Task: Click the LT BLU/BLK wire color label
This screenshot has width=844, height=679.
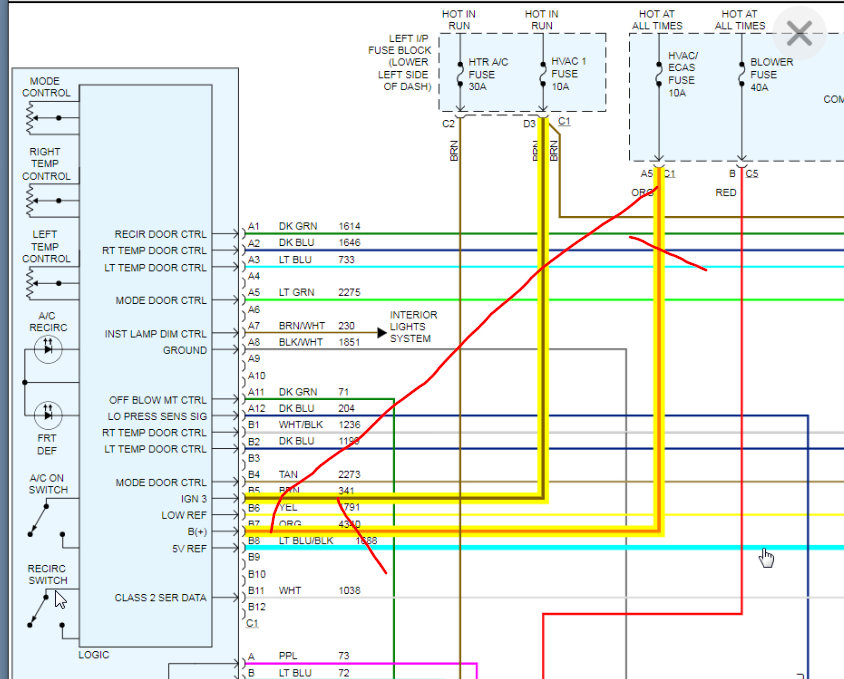Action: point(306,541)
